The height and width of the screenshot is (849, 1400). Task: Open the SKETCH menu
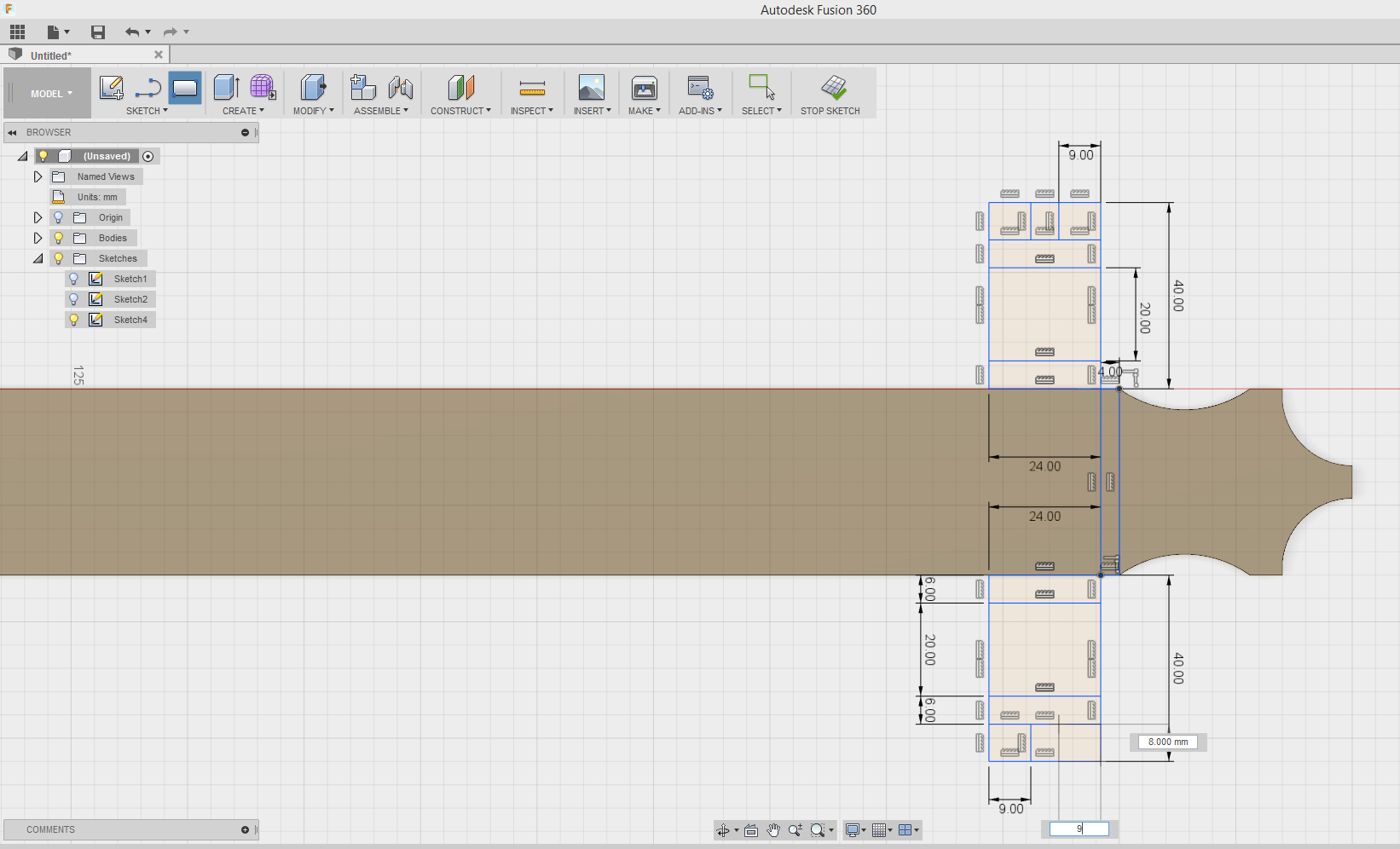147,111
